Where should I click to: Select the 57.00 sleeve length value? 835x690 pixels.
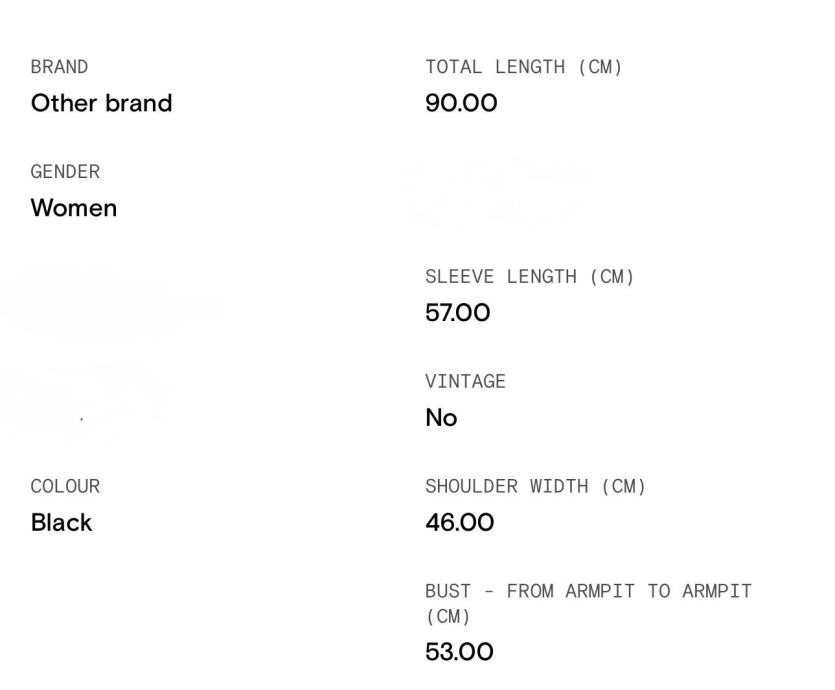(x=458, y=313)
